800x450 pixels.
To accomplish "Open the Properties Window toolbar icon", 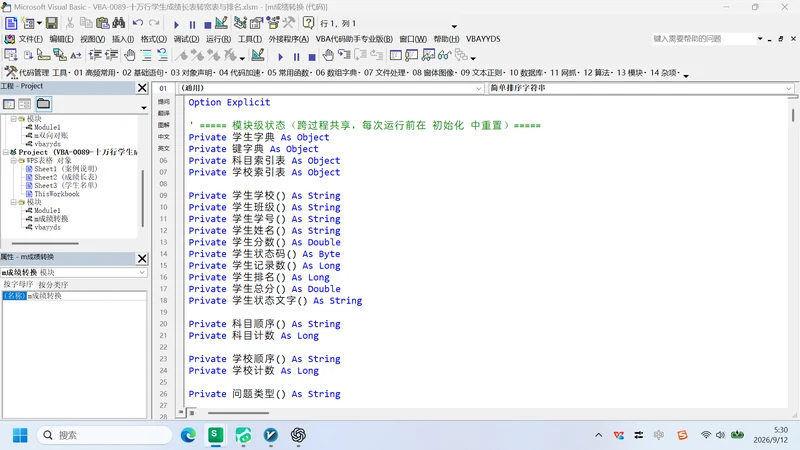I will 256,23.
